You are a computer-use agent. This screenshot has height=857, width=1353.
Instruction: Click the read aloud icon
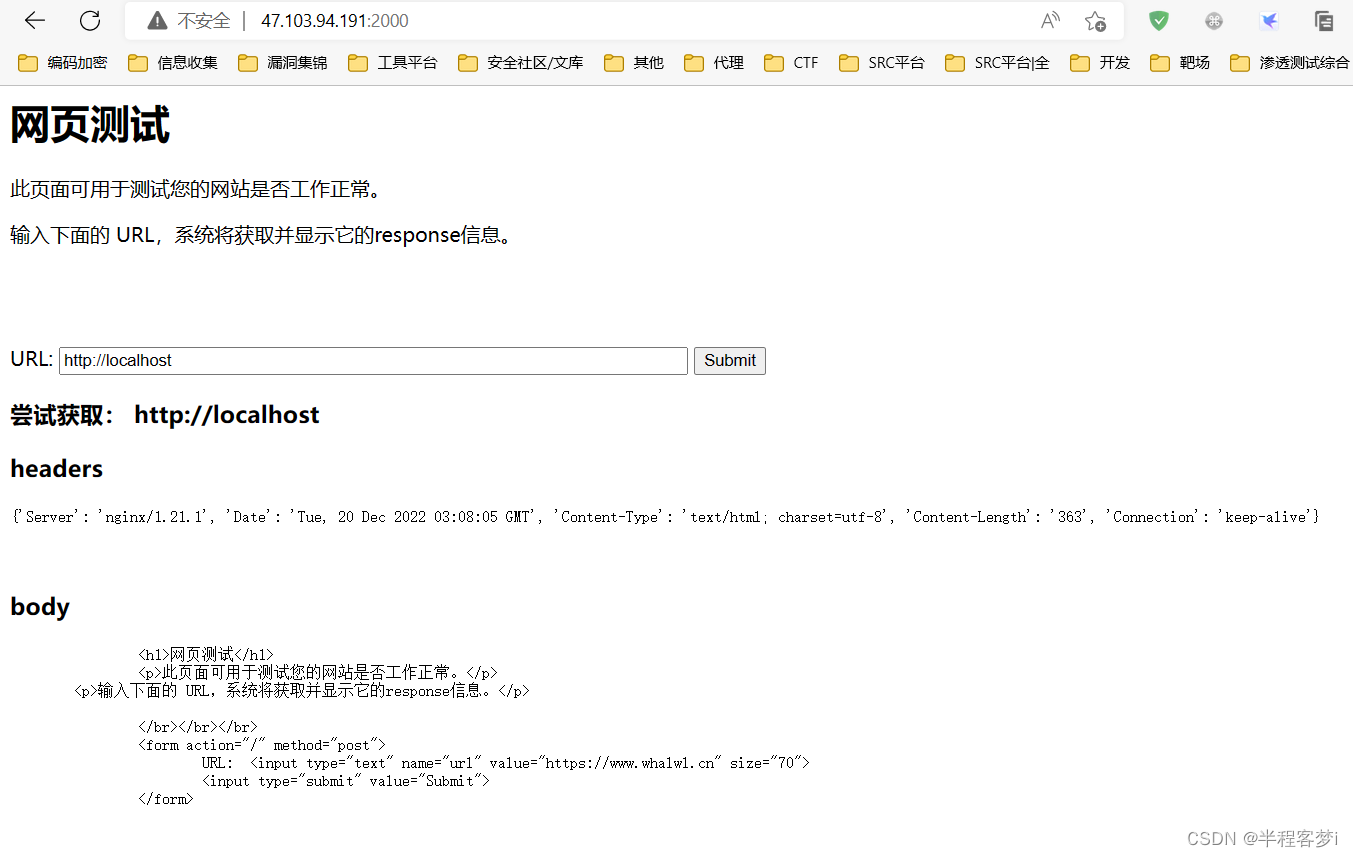point(1050,20)
